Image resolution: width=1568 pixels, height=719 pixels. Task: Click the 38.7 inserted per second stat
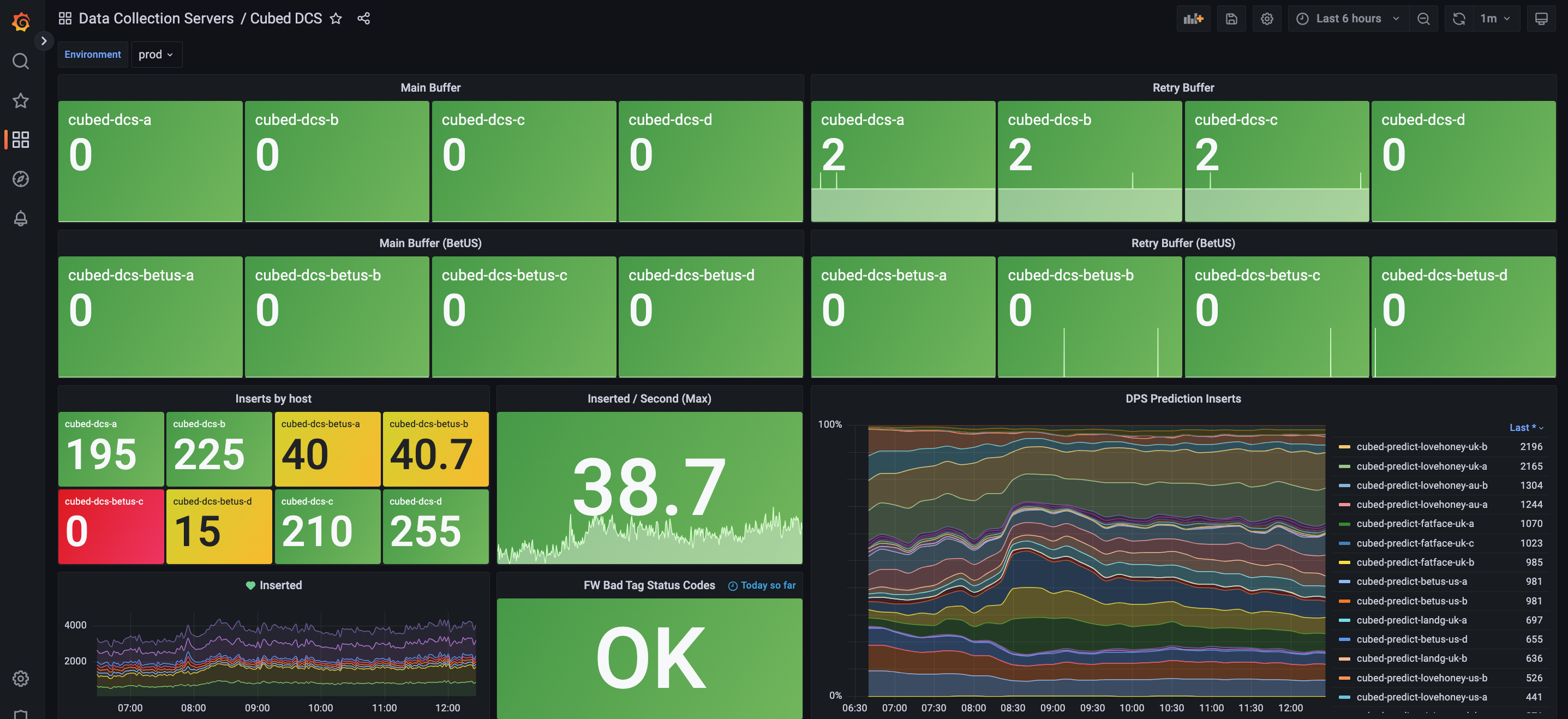[x=649, y=487]
